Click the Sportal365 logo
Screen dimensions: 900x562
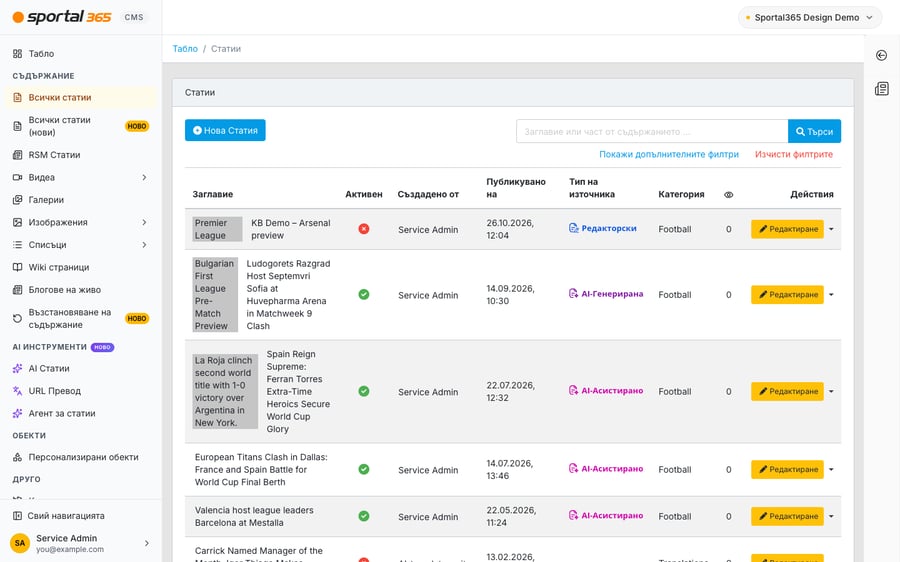pyautogui.click(x=62, y=17)
